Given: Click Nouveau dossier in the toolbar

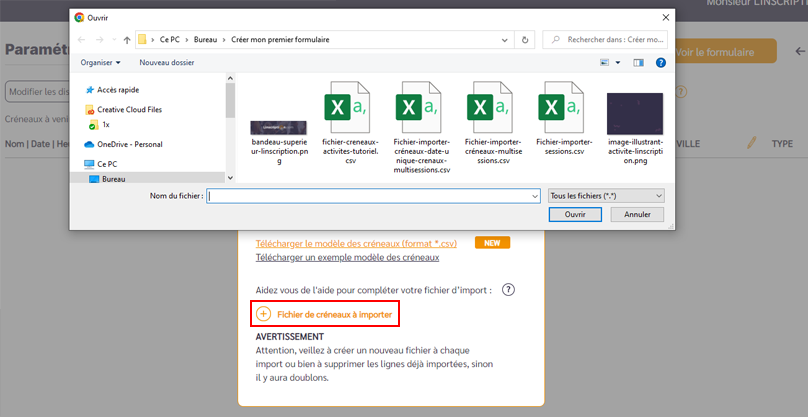Looking at the screenshot, I should click(x=167, y=62).
